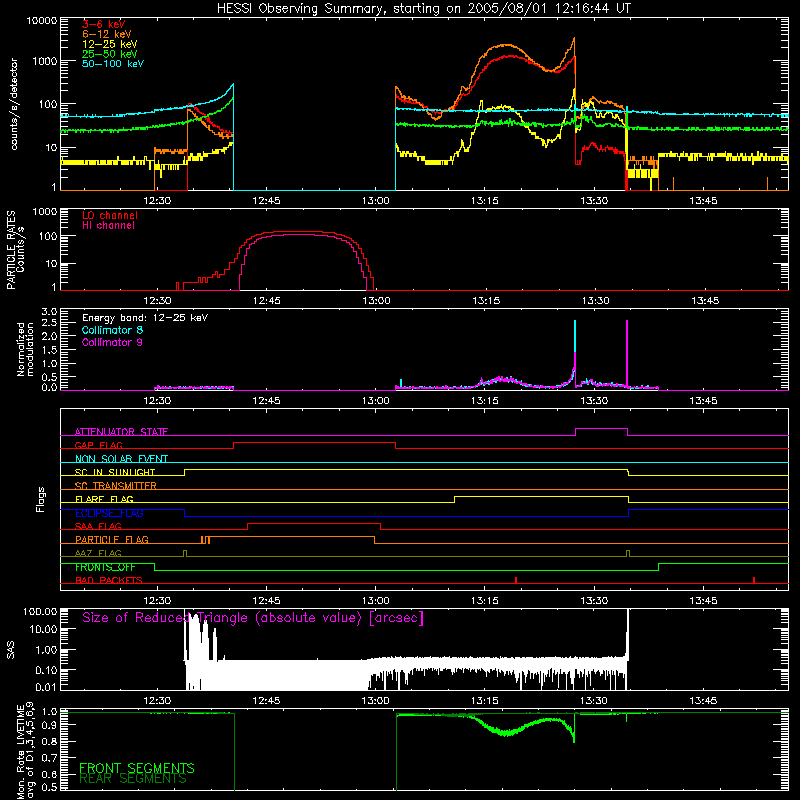Click the 'Mon. Rate LIVETIME' axis title
This screenshot has height=800, width=800.
click(21, 750)
